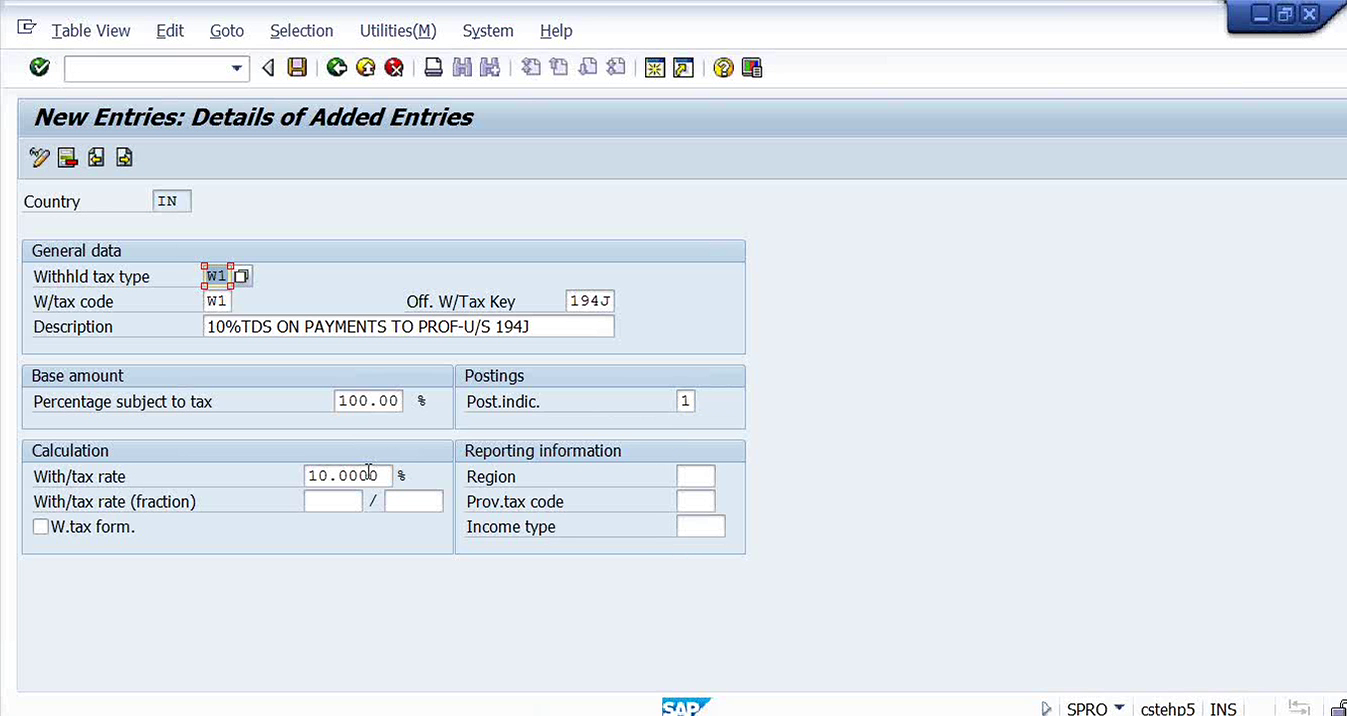Open the window menu icon left of Table View
The height and width of the screenshot is (716, 1347).
[27, 28]
